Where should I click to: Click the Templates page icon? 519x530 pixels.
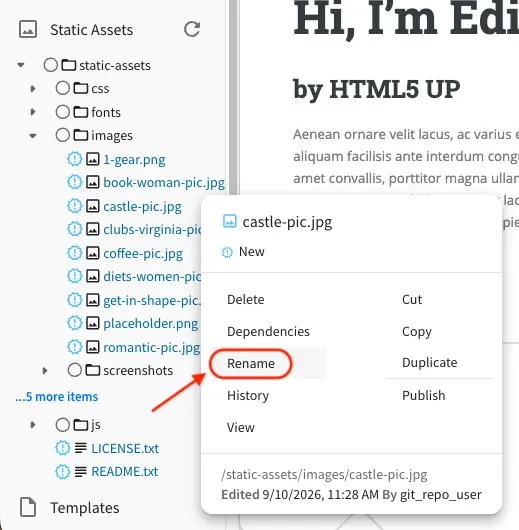[x=28, y=507]
